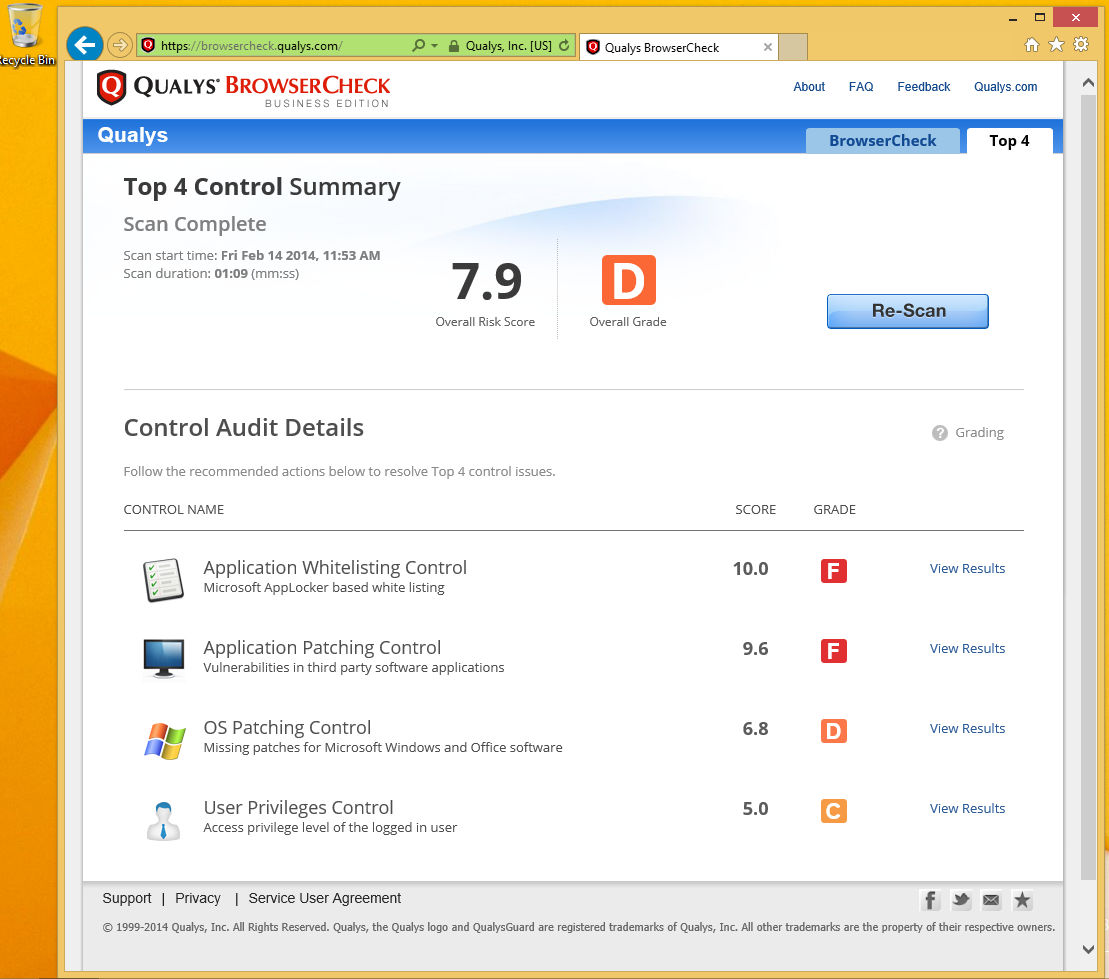
Task: Maximize the browser window
Action: point(1040,18)
